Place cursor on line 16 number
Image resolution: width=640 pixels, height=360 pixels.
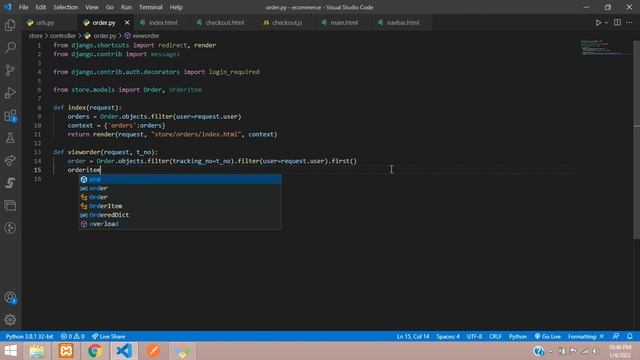(x=38, y=179)
